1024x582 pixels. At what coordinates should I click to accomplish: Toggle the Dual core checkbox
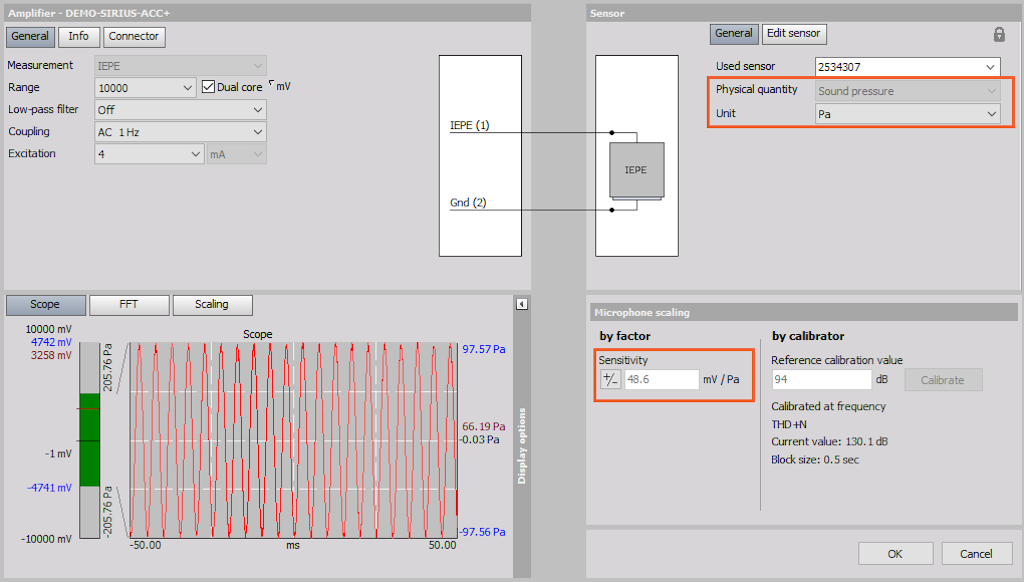(x=208, y=87)
